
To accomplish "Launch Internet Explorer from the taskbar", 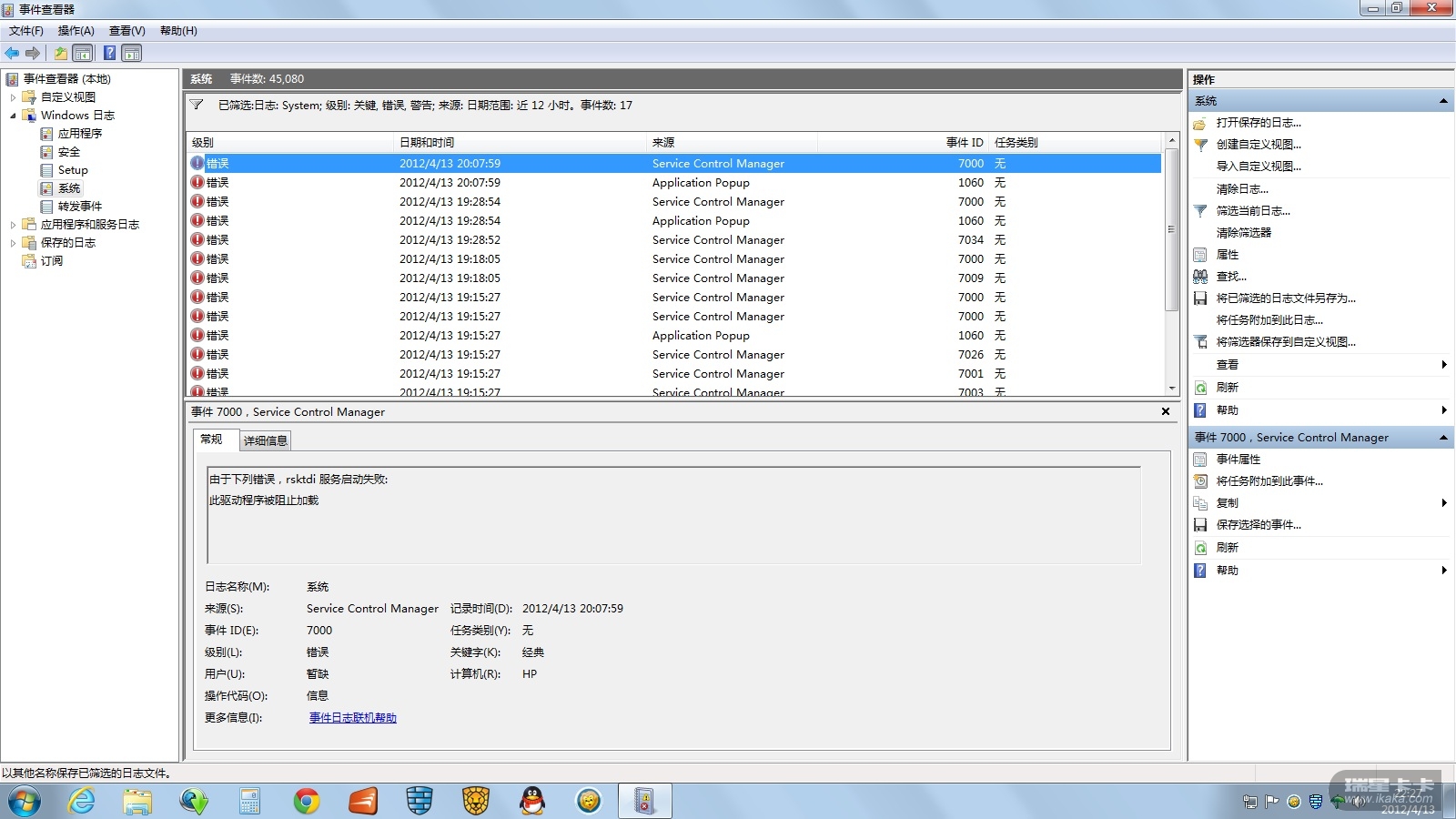I will pos(81,801).
